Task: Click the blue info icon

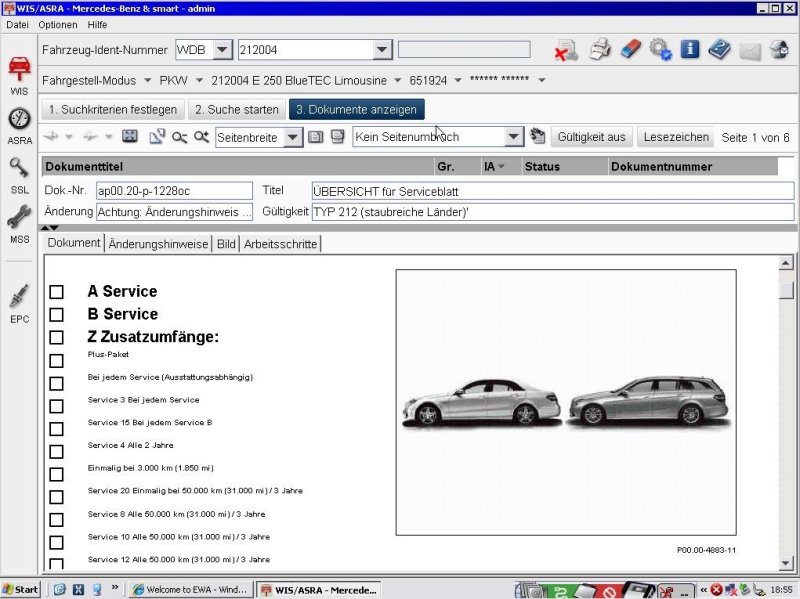Action: pyautogui.click(x=690, y=49)
